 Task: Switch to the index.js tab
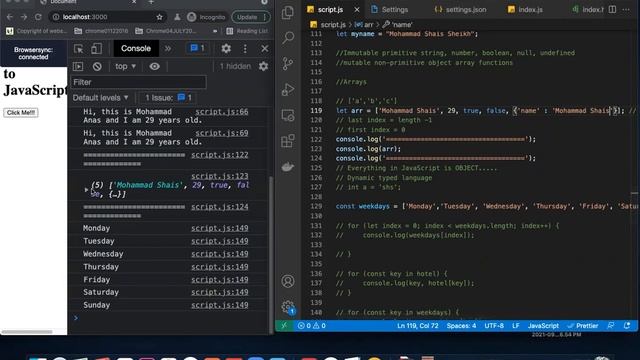525,9
